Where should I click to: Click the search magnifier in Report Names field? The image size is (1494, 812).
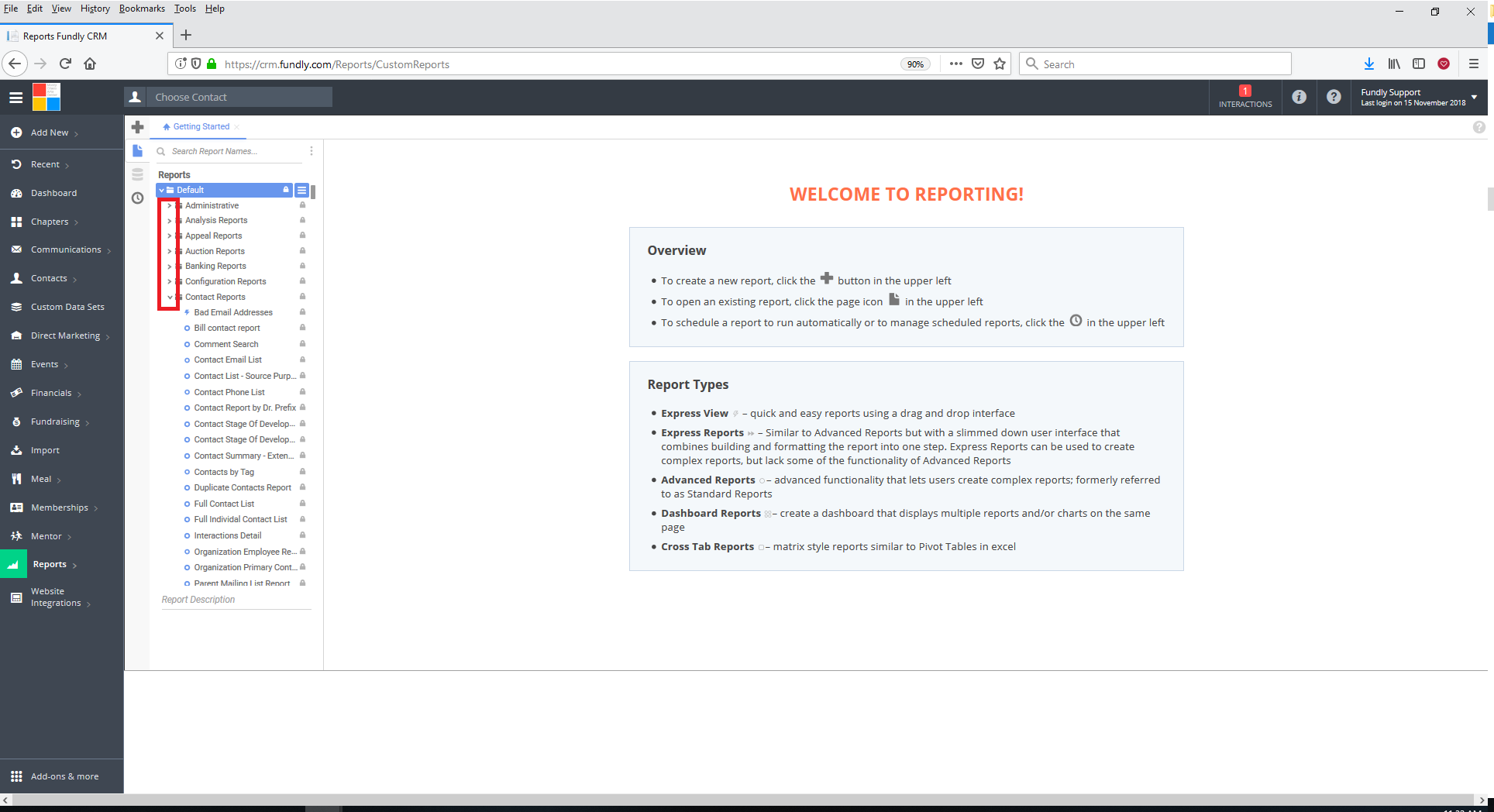point(160,151)
